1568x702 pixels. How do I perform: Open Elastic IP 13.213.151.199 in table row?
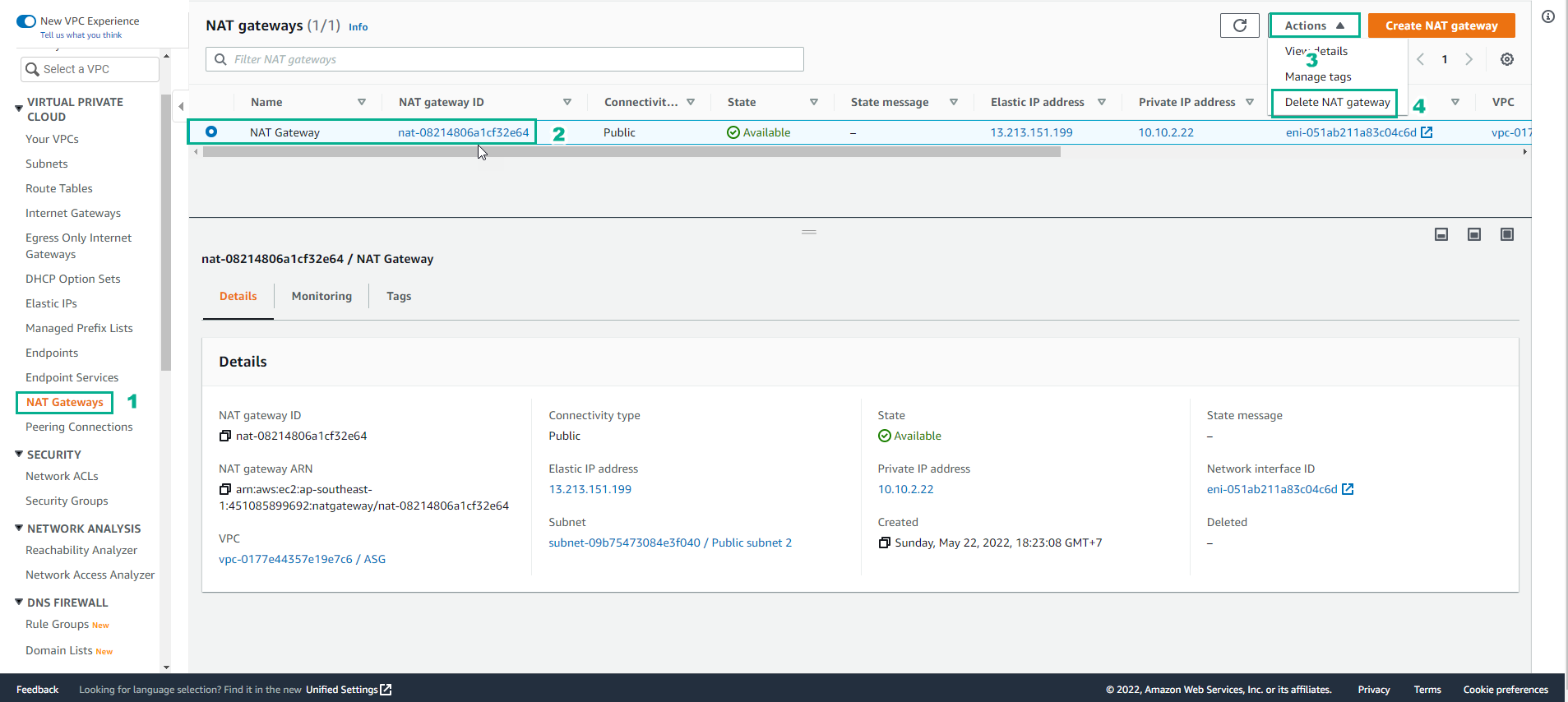pyautogui.click(x=1031, y=132)
